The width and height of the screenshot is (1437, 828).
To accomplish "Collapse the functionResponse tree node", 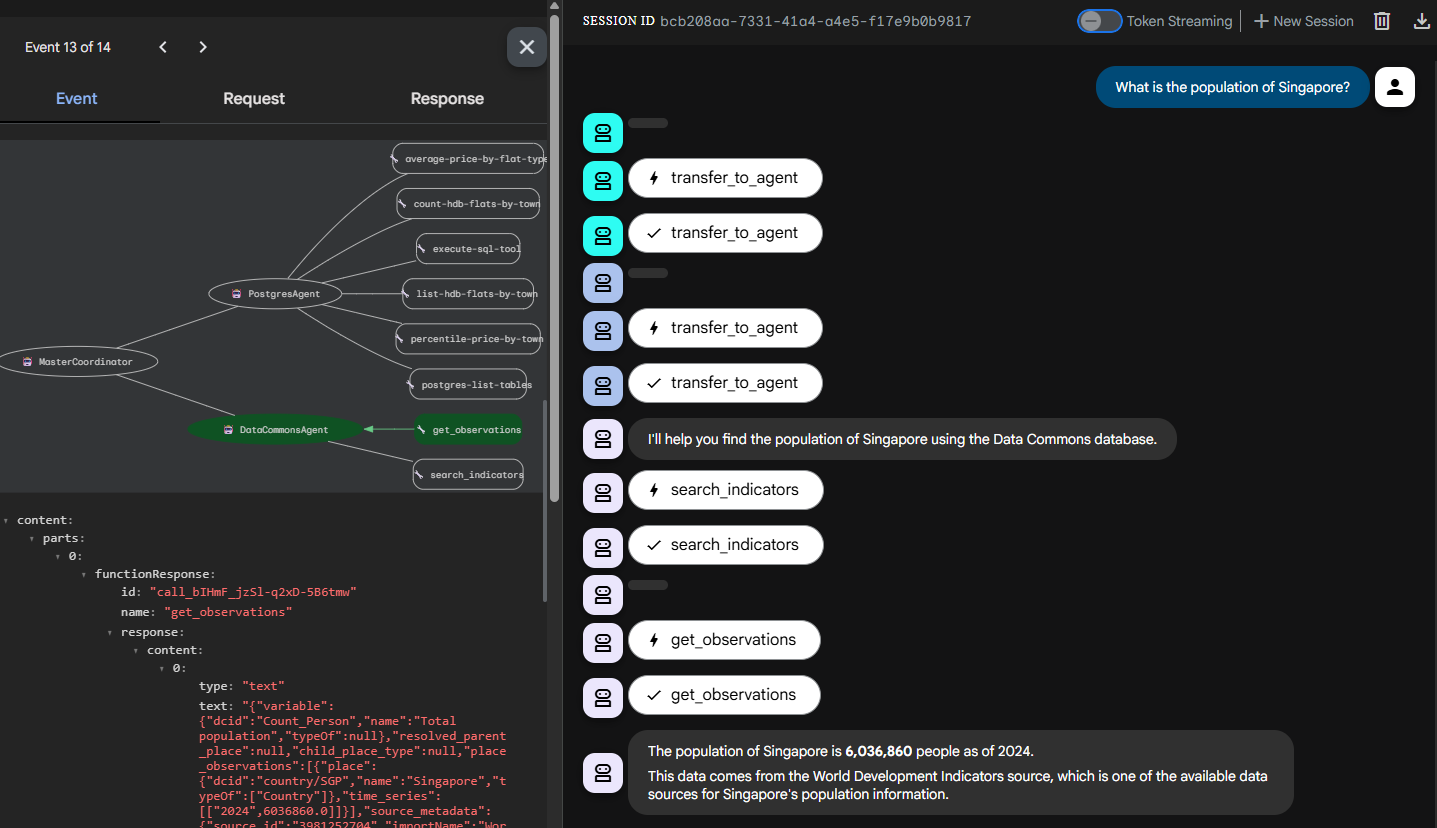I will [84, 575].
